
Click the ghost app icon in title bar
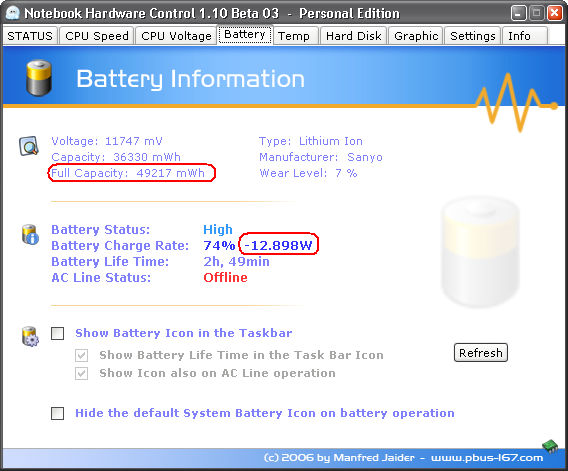point(13,13)
